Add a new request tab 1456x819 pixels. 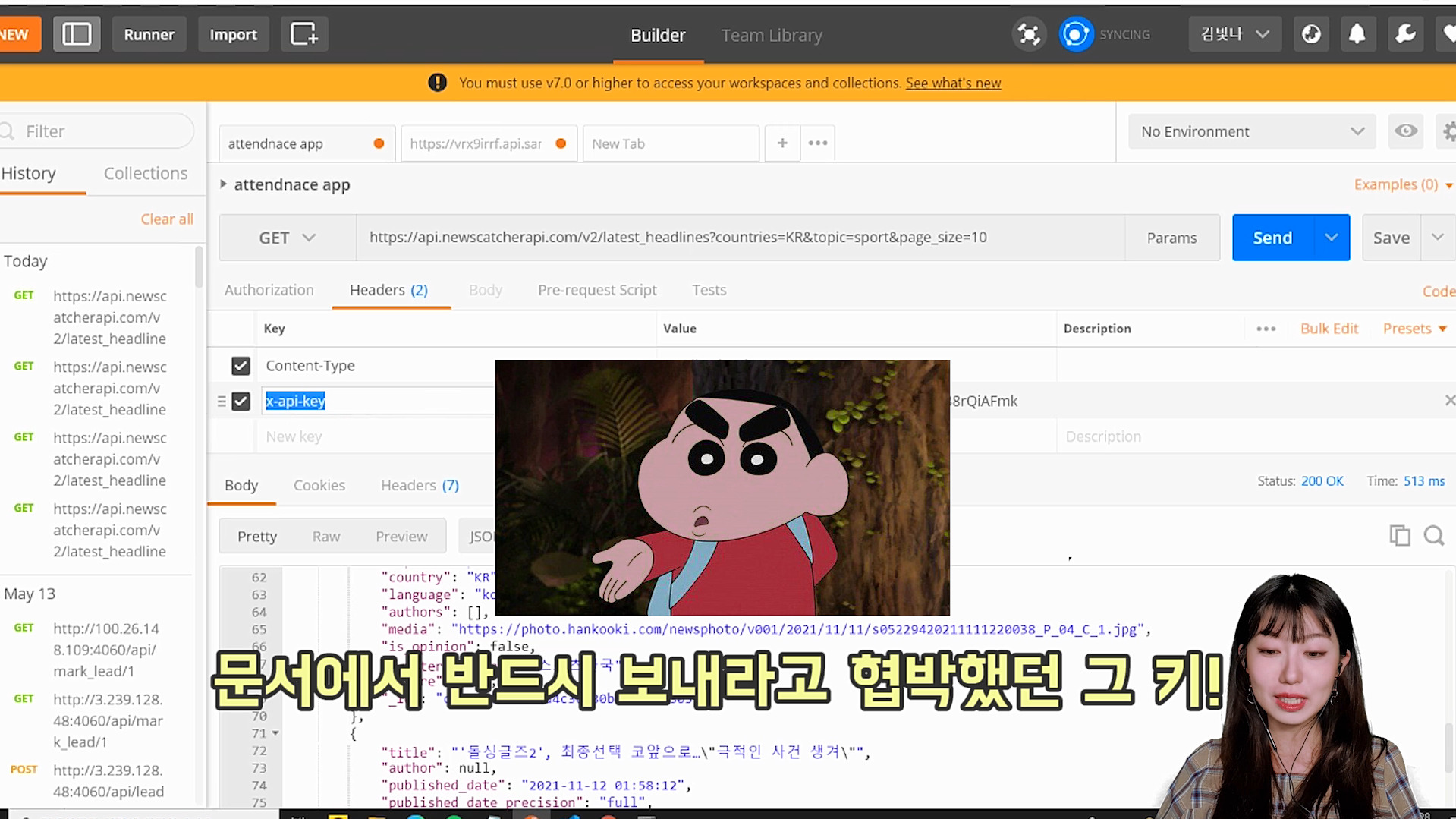pos(782,143)
